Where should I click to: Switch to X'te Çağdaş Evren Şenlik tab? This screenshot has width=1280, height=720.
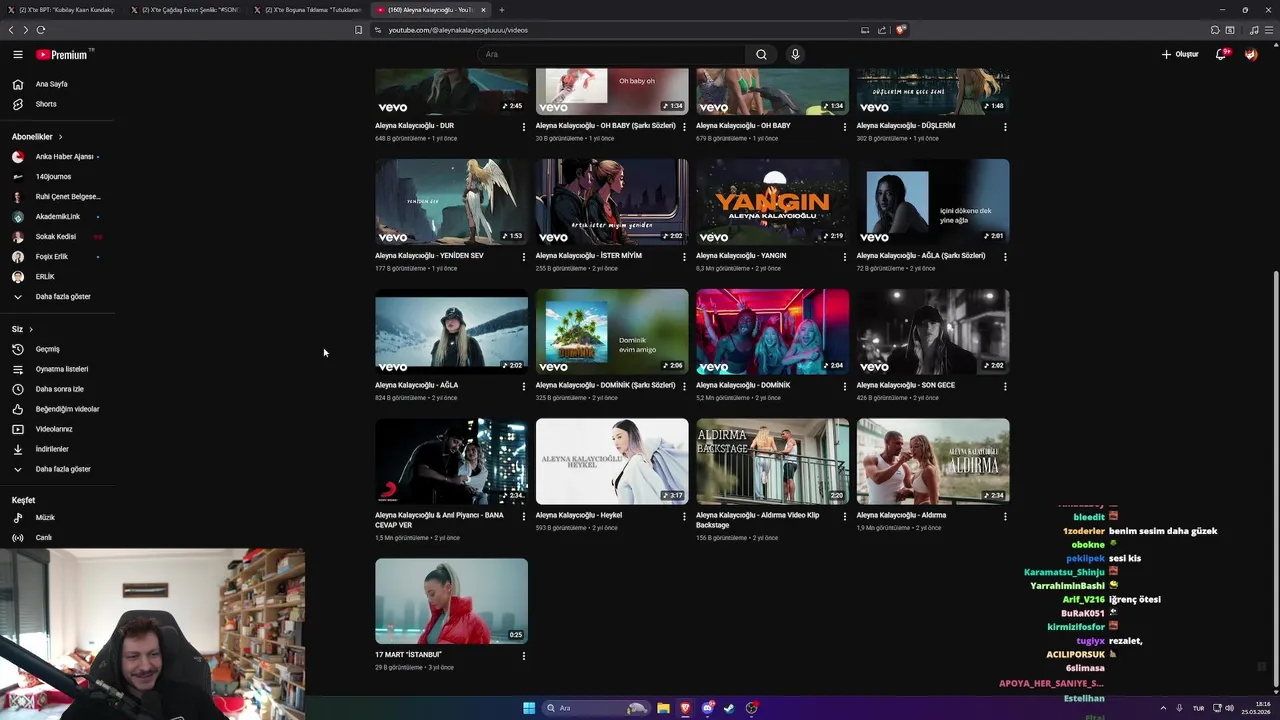pyautogui.click(x=188, y=10)
